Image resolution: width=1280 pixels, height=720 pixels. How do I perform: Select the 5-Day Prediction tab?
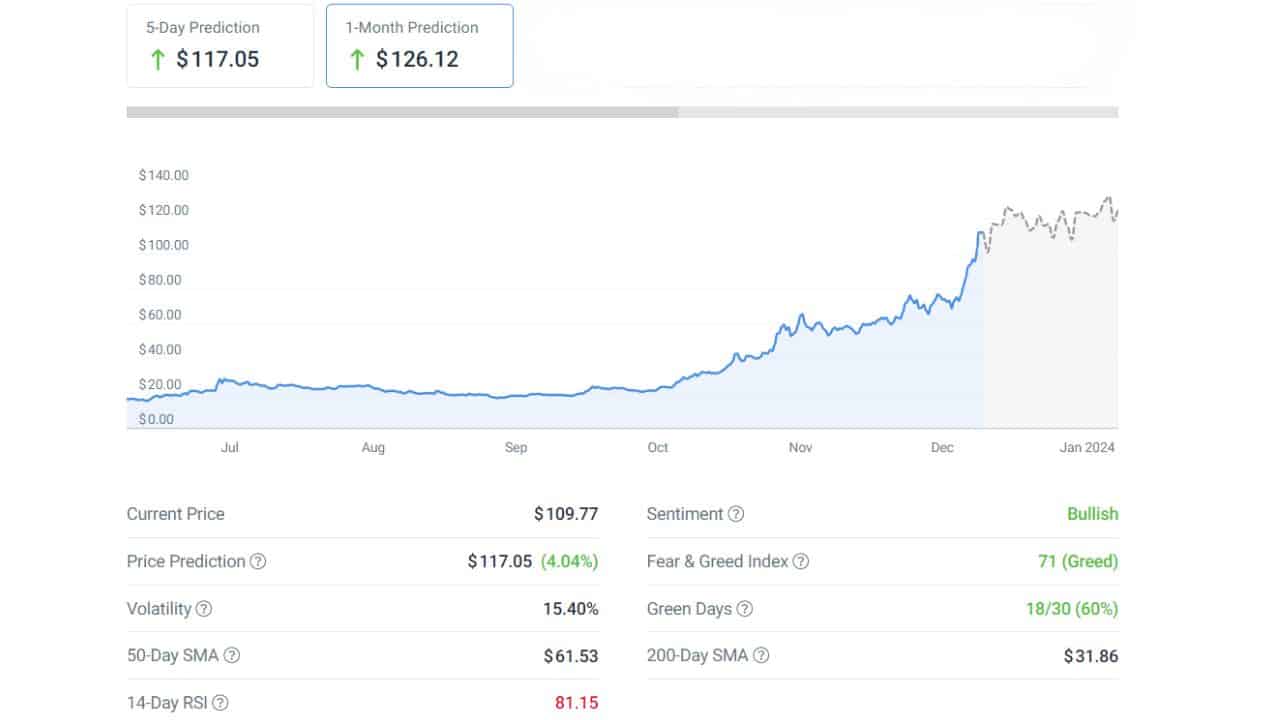220,46
